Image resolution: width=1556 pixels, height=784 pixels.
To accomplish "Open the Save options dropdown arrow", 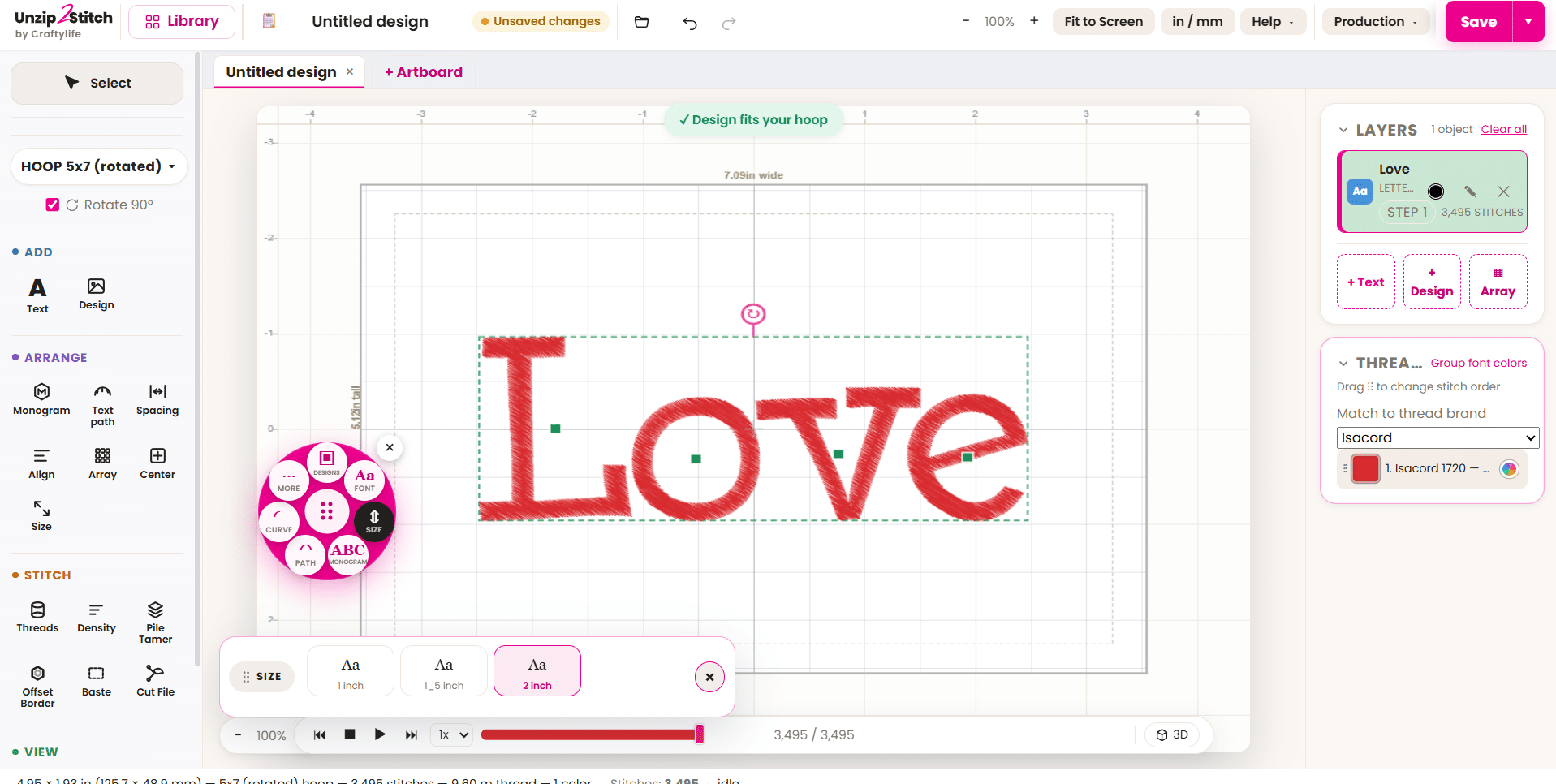I will coord(1528,22).
